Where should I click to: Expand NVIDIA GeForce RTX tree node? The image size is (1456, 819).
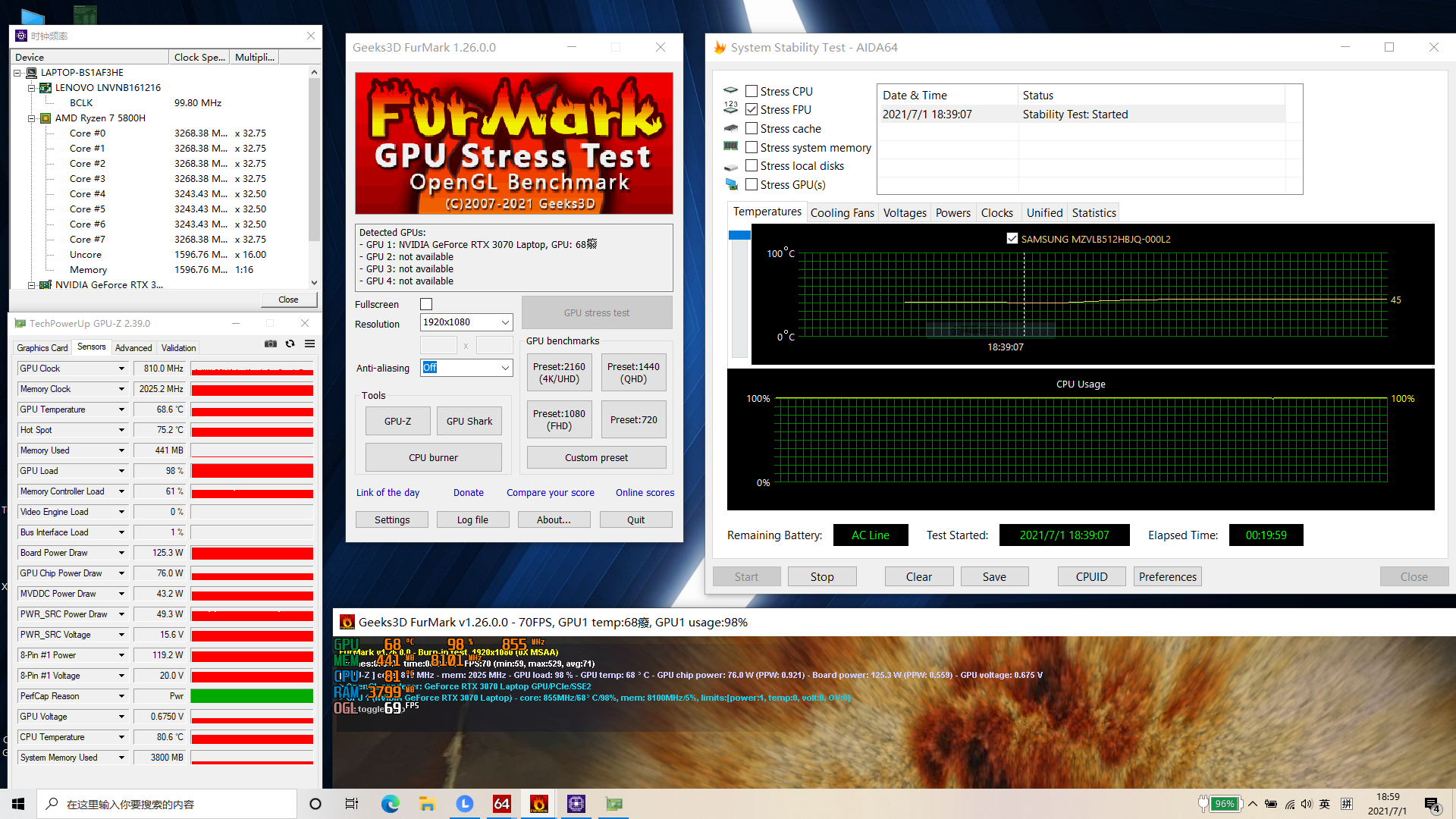(x=32, y=285)
